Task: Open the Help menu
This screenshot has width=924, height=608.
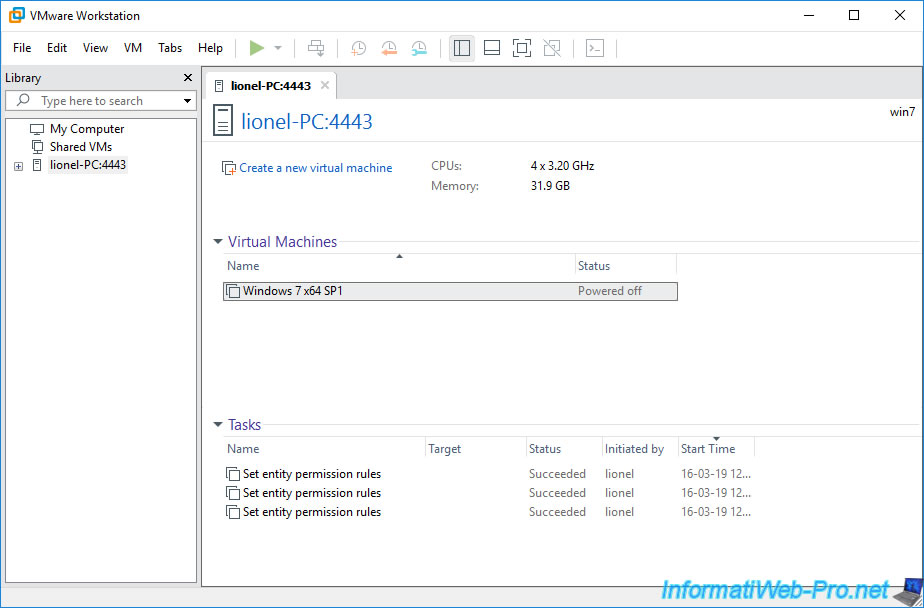Action: (210, 48)
